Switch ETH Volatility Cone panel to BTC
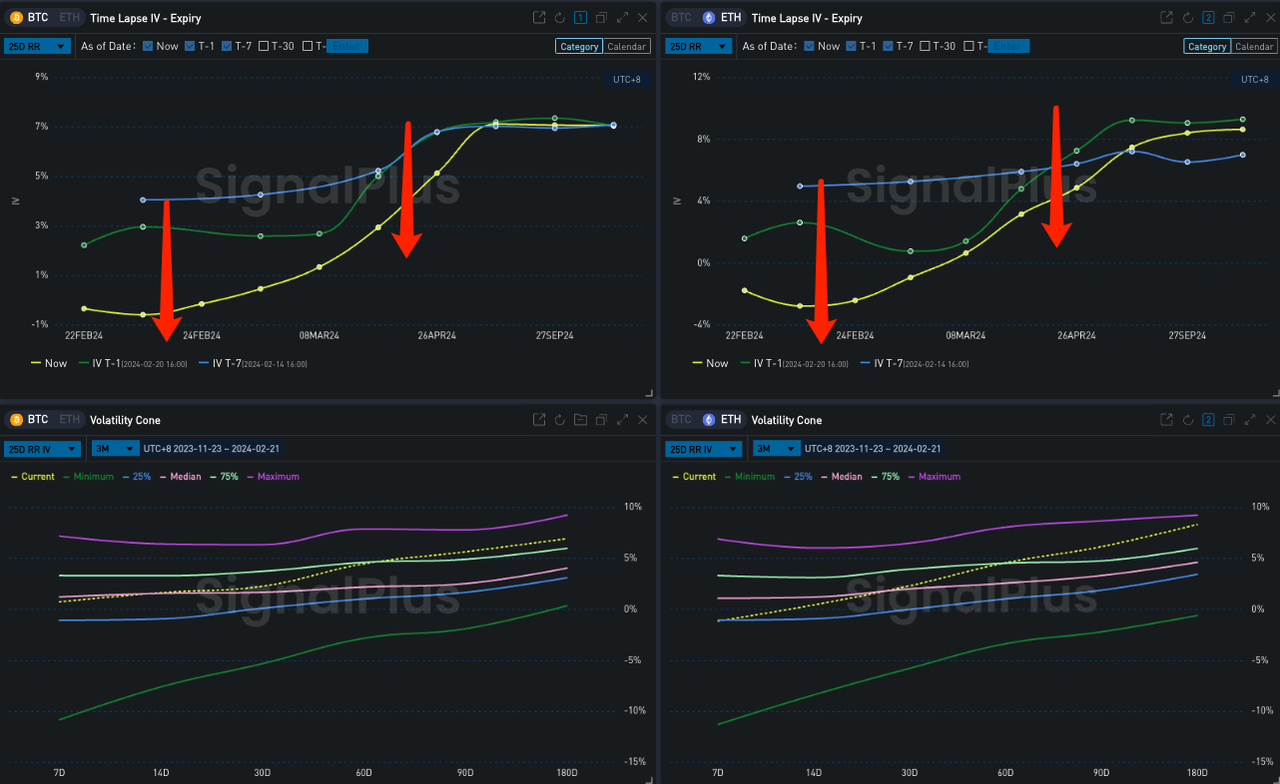This screenshot has height=784, width=1280. (x=681, y=420)
